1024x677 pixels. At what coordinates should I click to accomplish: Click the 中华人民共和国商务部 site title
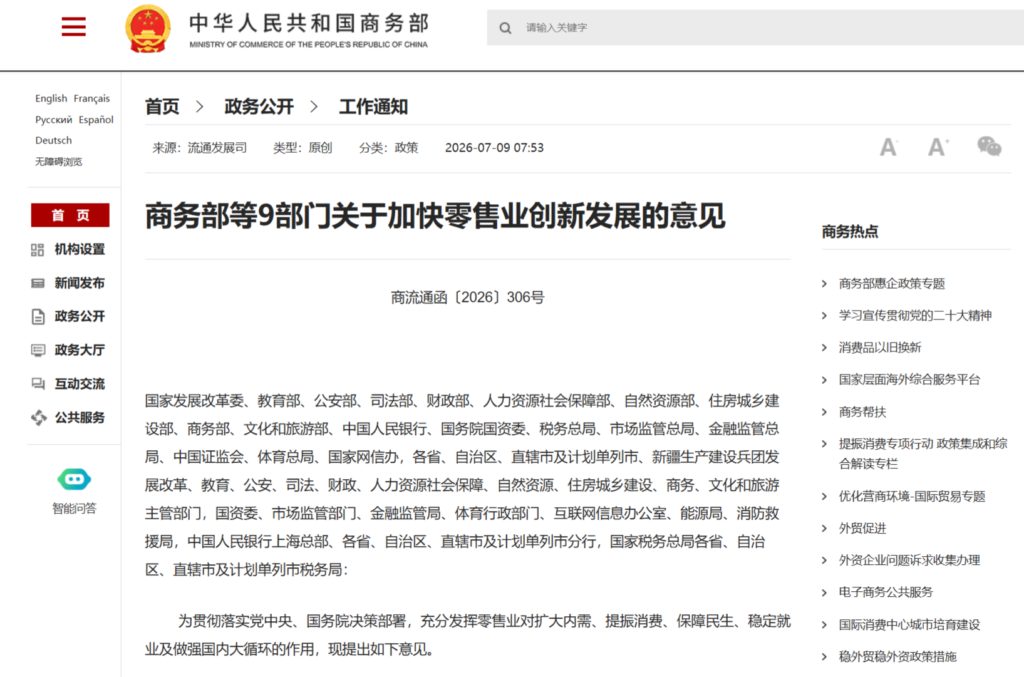point(309,24)
